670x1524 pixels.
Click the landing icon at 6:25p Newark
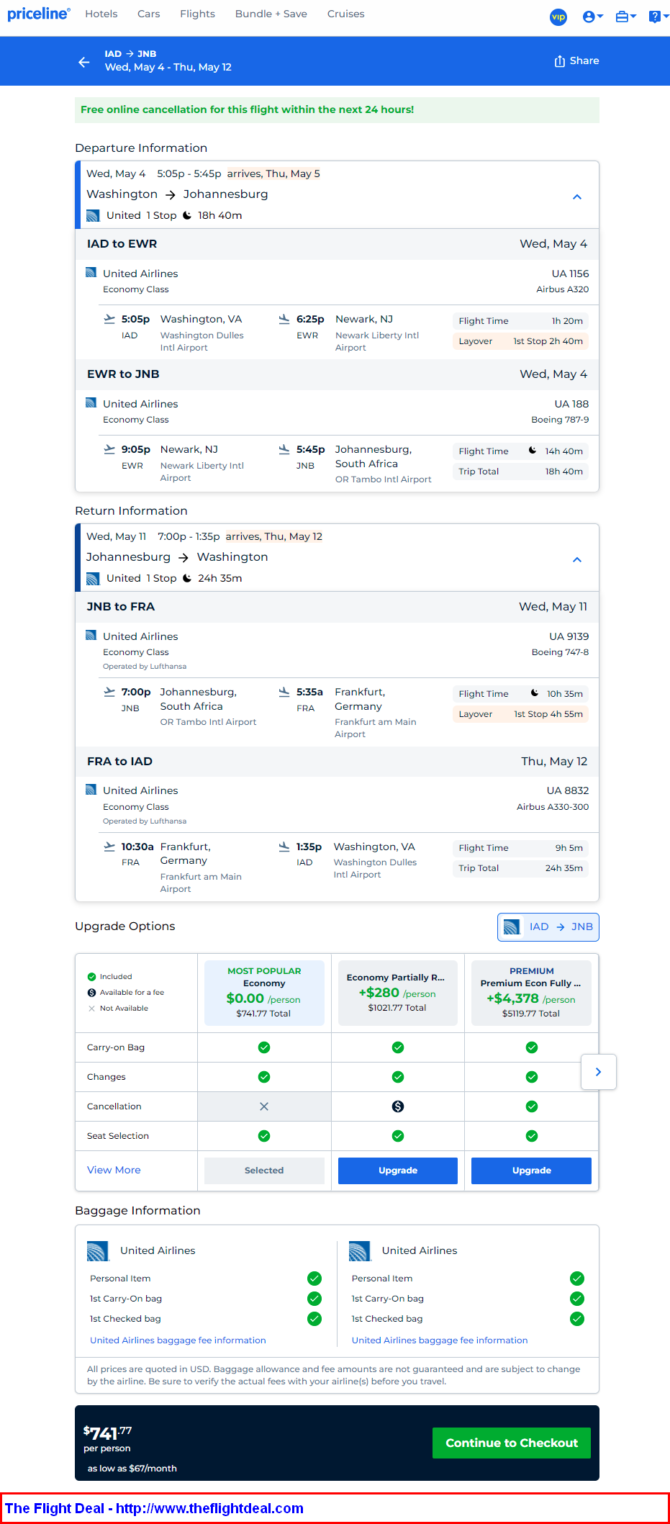point(285,319)
